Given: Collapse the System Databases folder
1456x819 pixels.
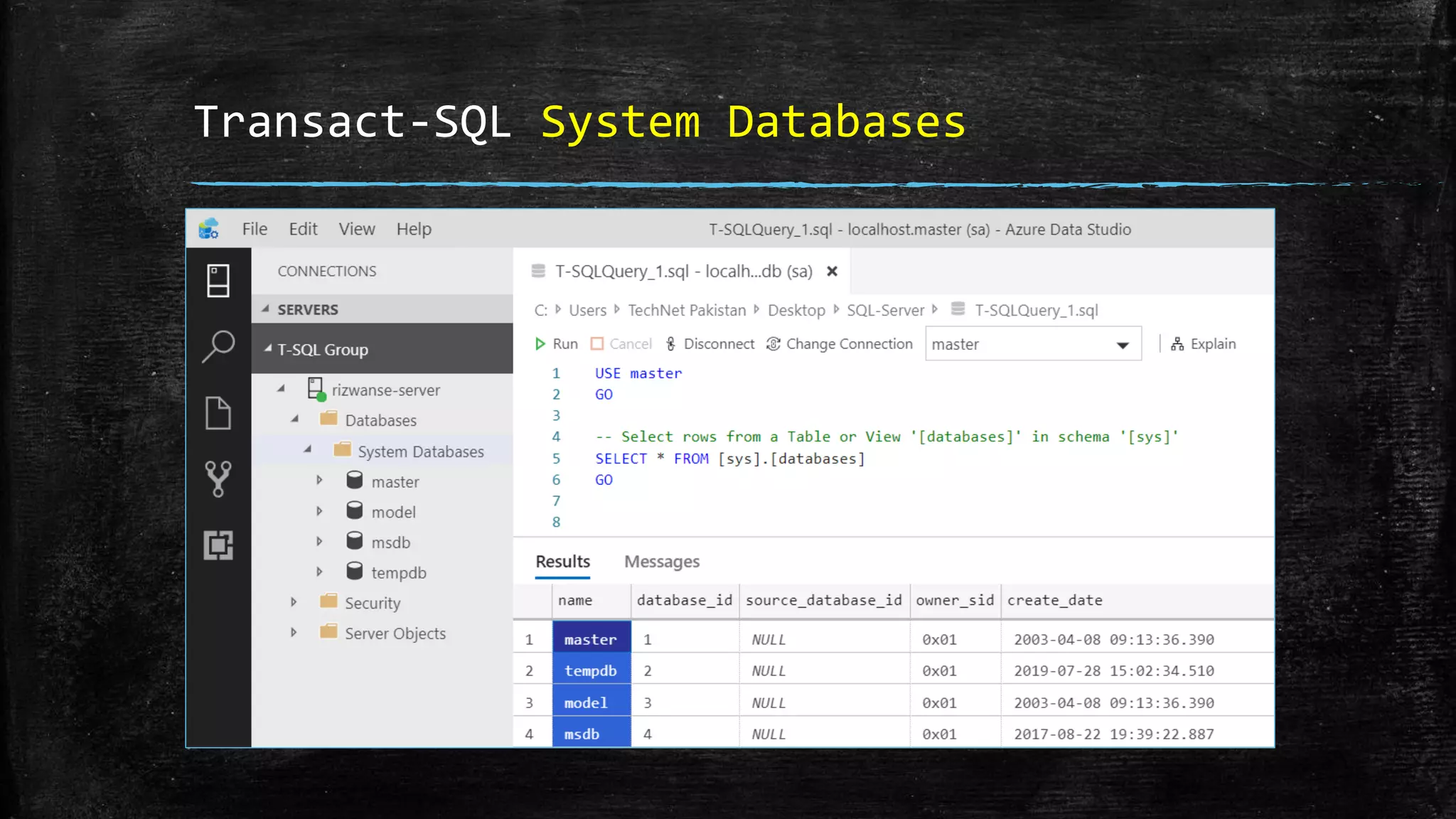Looking at the screenshot, I should pos(308,450).
